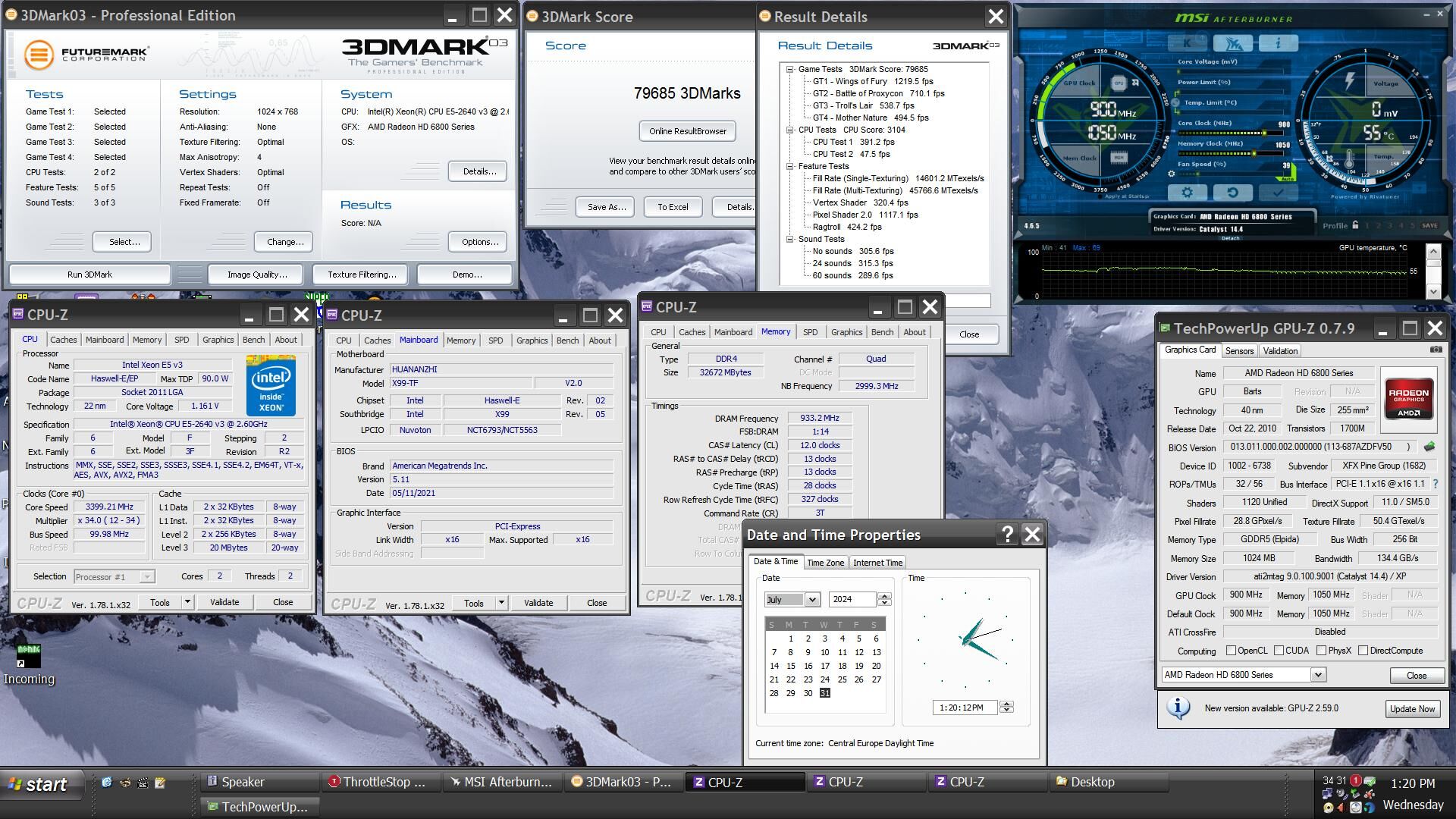Click Detach under Afterburner driver version
Screen dimensions: 1456x819
[x=1229, y=238]
